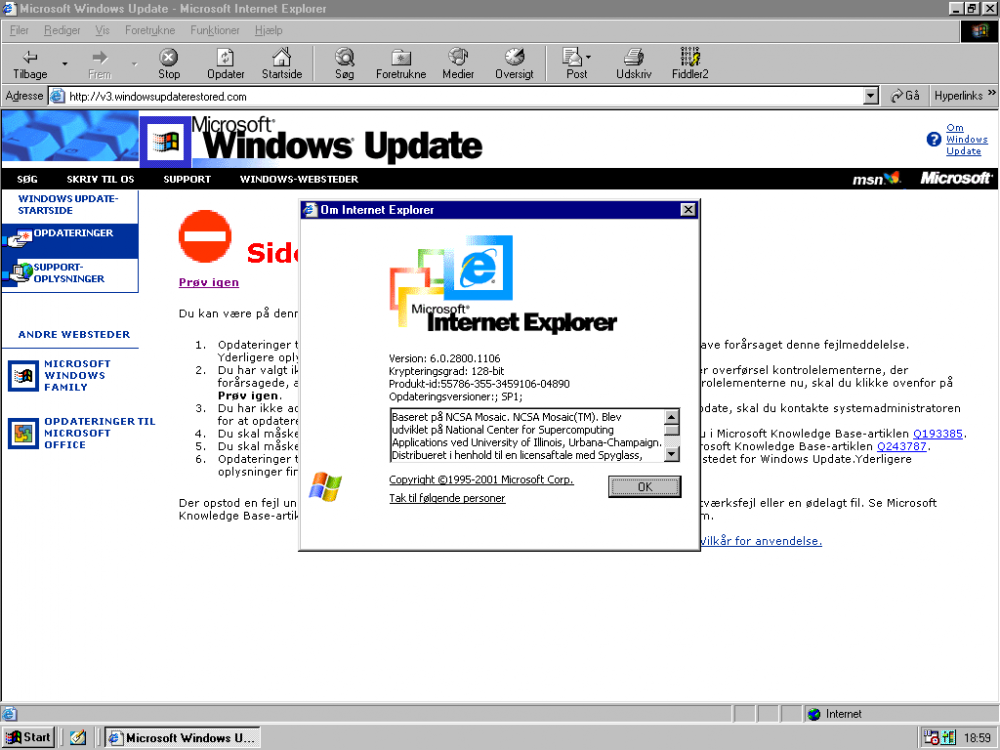The image size is (1000, 750).
Task: Go to Startside home icon
Action: tap(282, 58)
